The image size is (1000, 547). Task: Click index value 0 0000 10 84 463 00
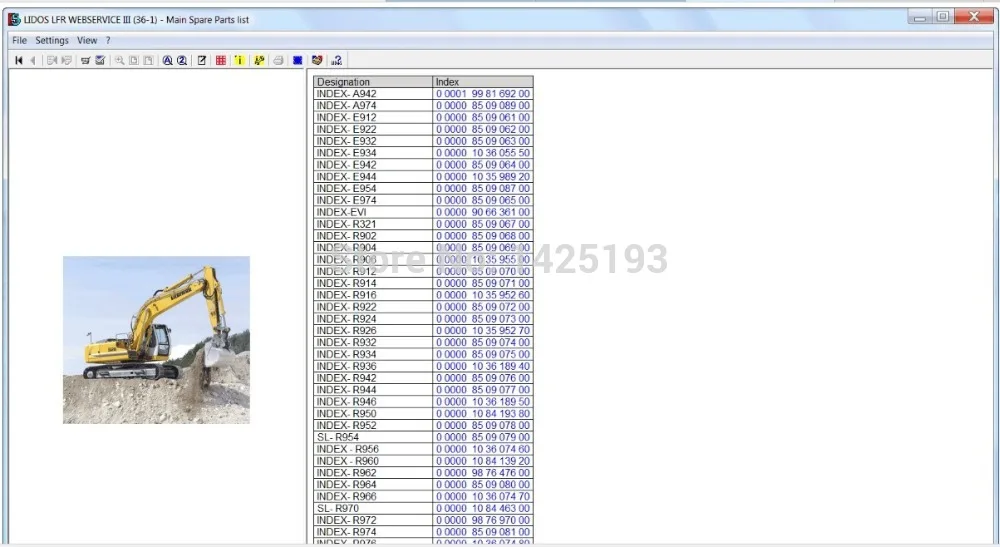(x=483, y=508)
